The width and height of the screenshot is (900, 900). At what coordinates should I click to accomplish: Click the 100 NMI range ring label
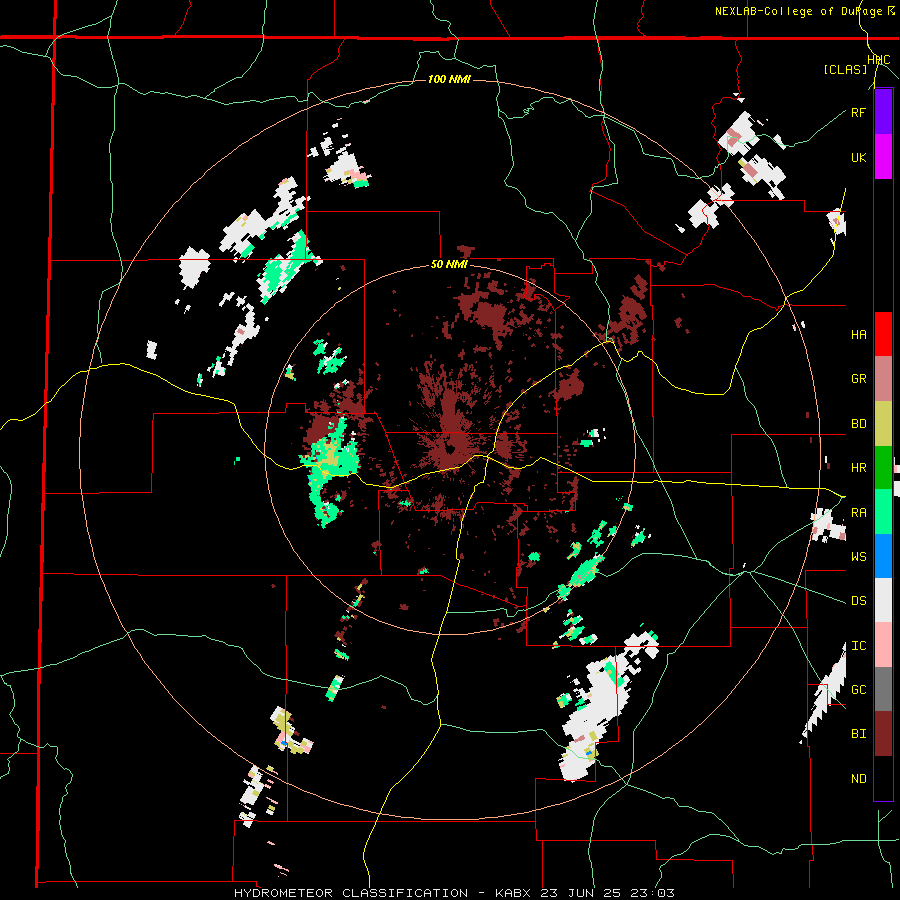(x=449, y=79)
